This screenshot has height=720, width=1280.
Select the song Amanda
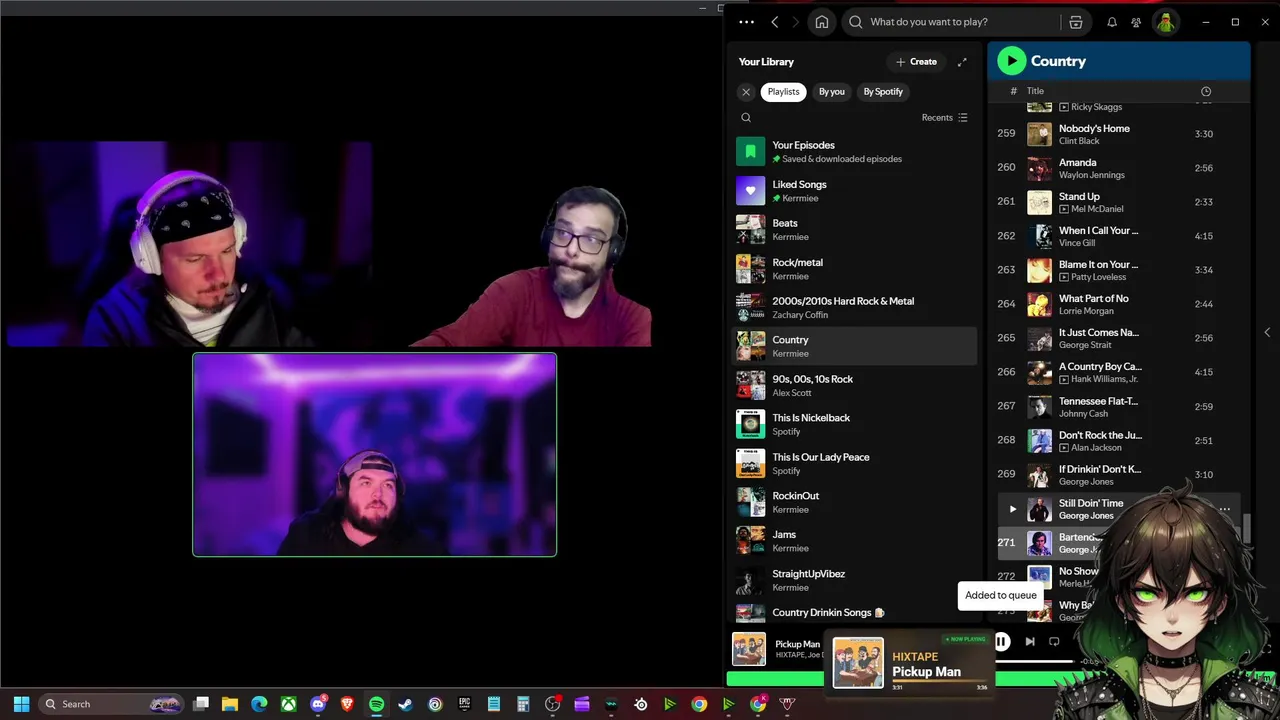click(1077, 162)
